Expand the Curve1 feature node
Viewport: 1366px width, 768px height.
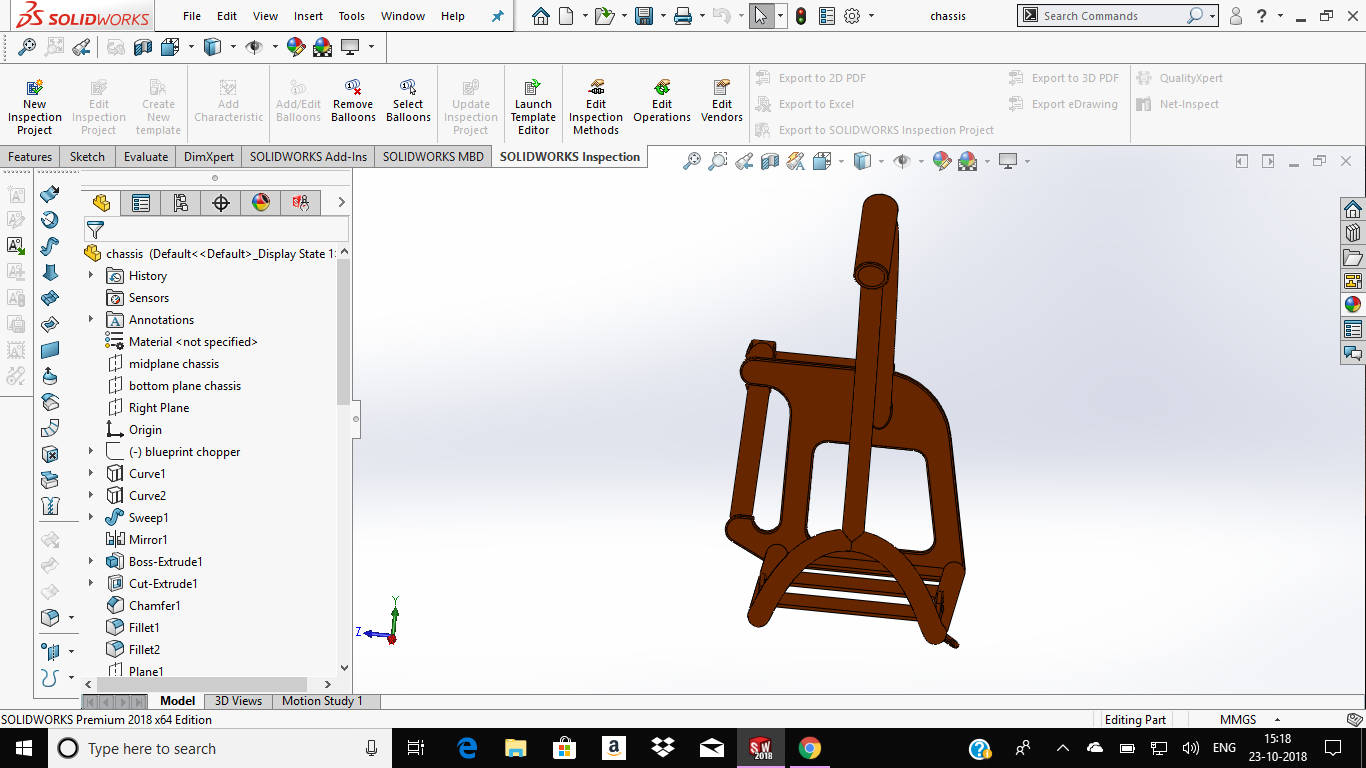tap(91, 473)
